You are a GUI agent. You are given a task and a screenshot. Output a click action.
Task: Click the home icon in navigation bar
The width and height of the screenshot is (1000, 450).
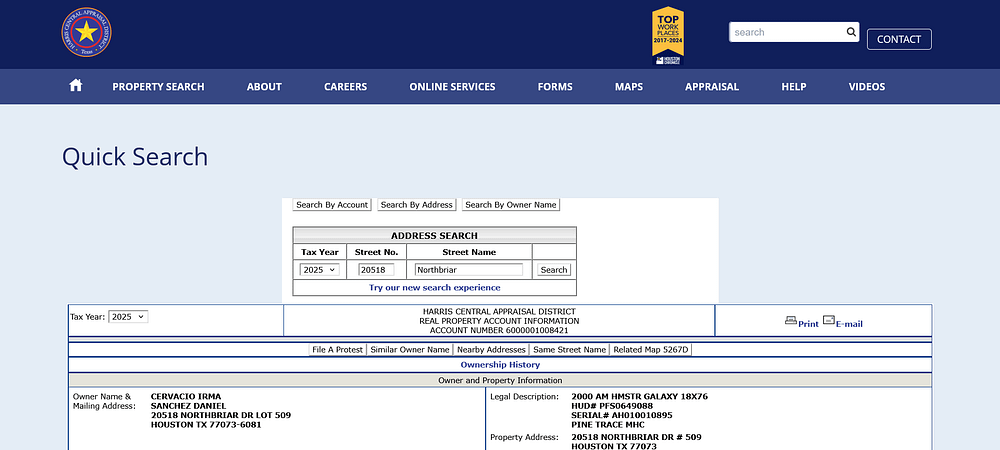[x=75, y=85]
